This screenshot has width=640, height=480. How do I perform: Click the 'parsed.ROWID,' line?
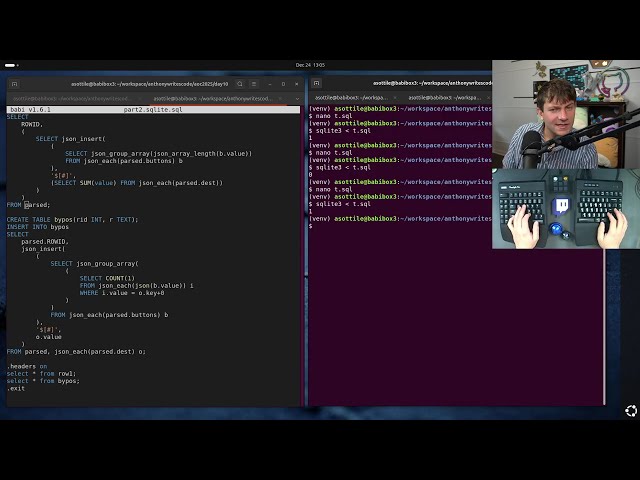45,242
